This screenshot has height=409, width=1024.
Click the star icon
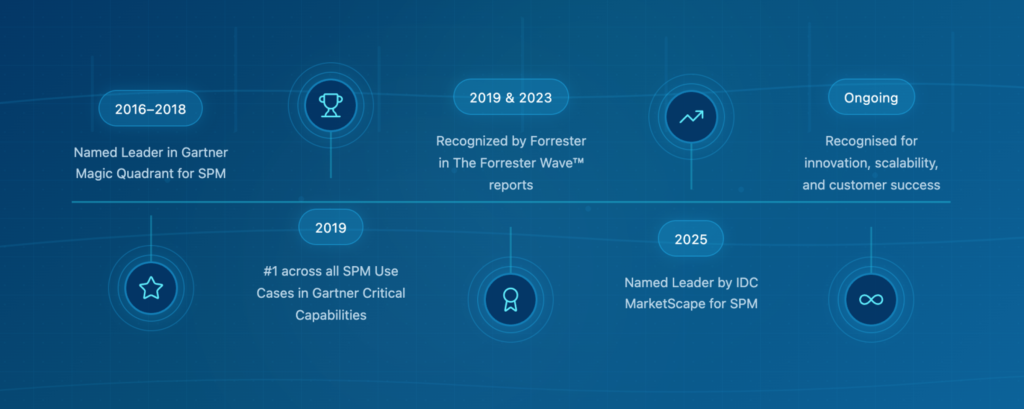click(150, 289)
